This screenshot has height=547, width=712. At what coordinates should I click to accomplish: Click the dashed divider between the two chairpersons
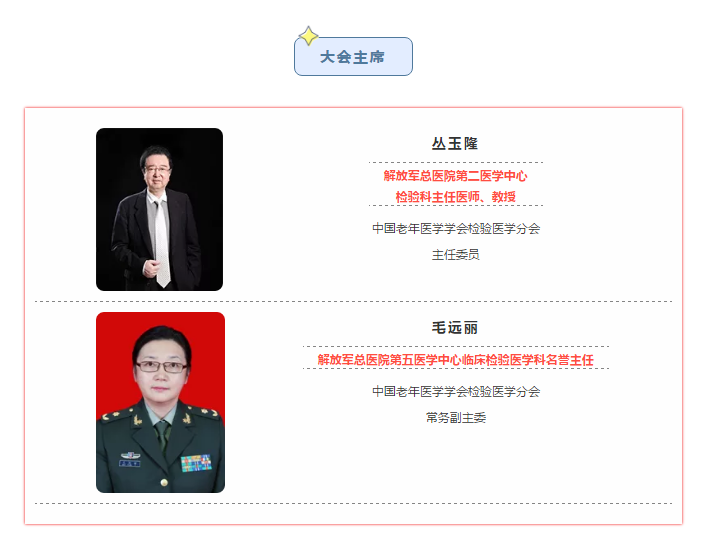(353, 301)
